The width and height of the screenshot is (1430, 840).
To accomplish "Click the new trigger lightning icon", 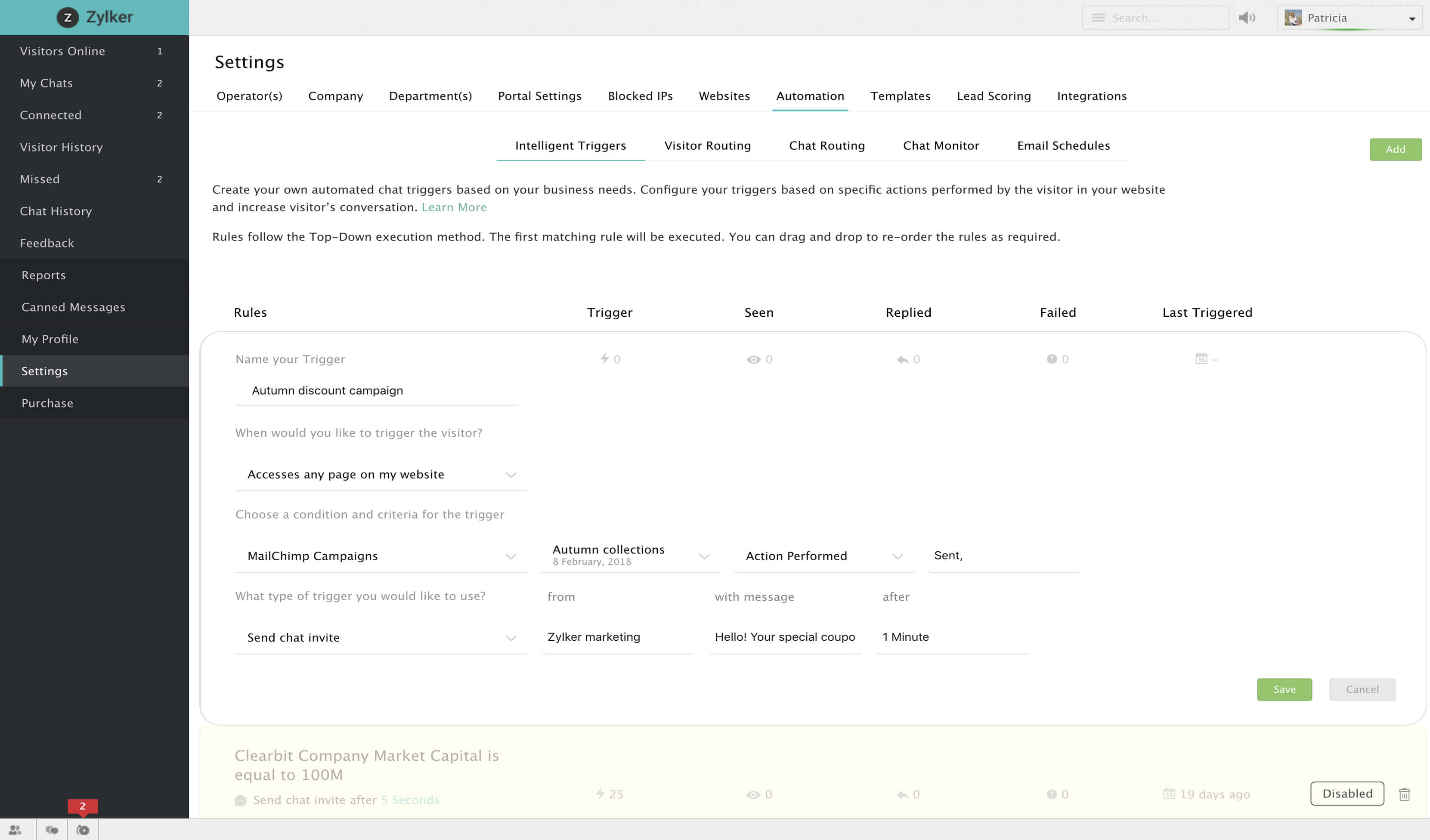I will click(x=604, y=358).
